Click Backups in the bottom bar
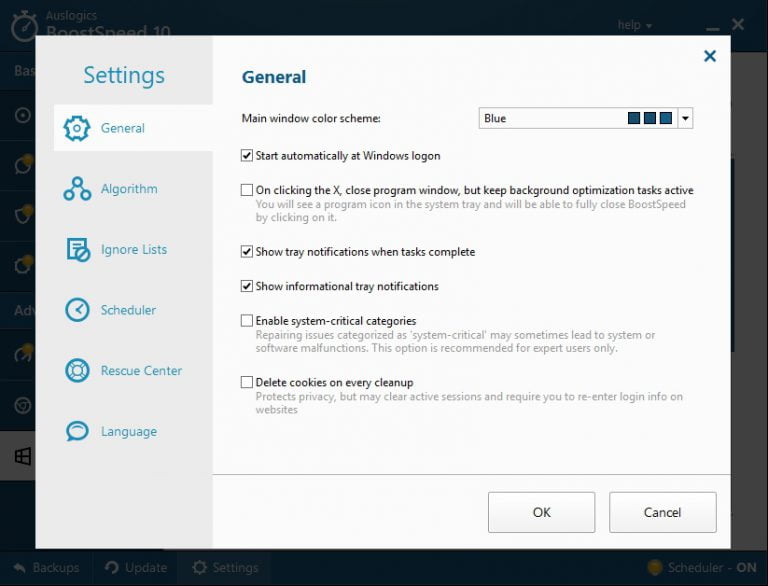This screenshot has width=768, height=586. [46, 567]
